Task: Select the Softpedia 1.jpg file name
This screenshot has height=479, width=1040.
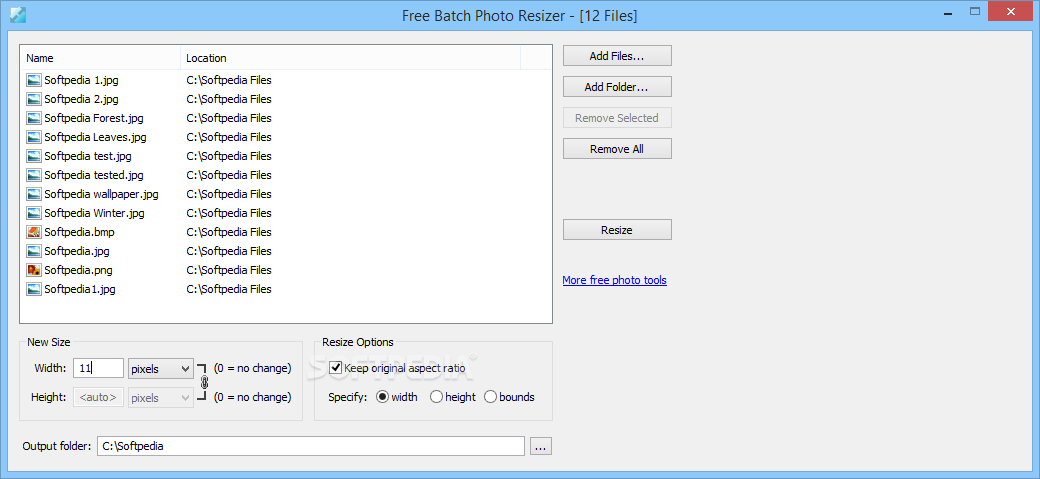Action: [x=82, y=80]
